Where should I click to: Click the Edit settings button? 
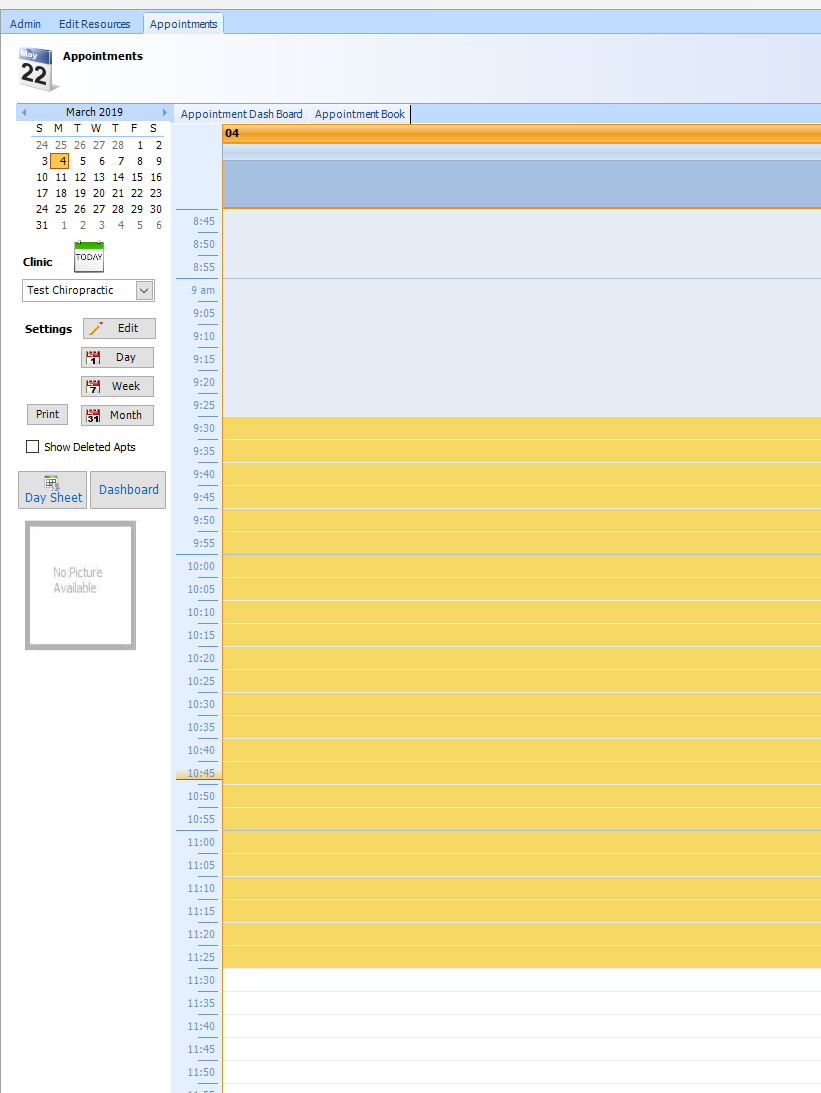pyautogui.click(x=119, y=328)
